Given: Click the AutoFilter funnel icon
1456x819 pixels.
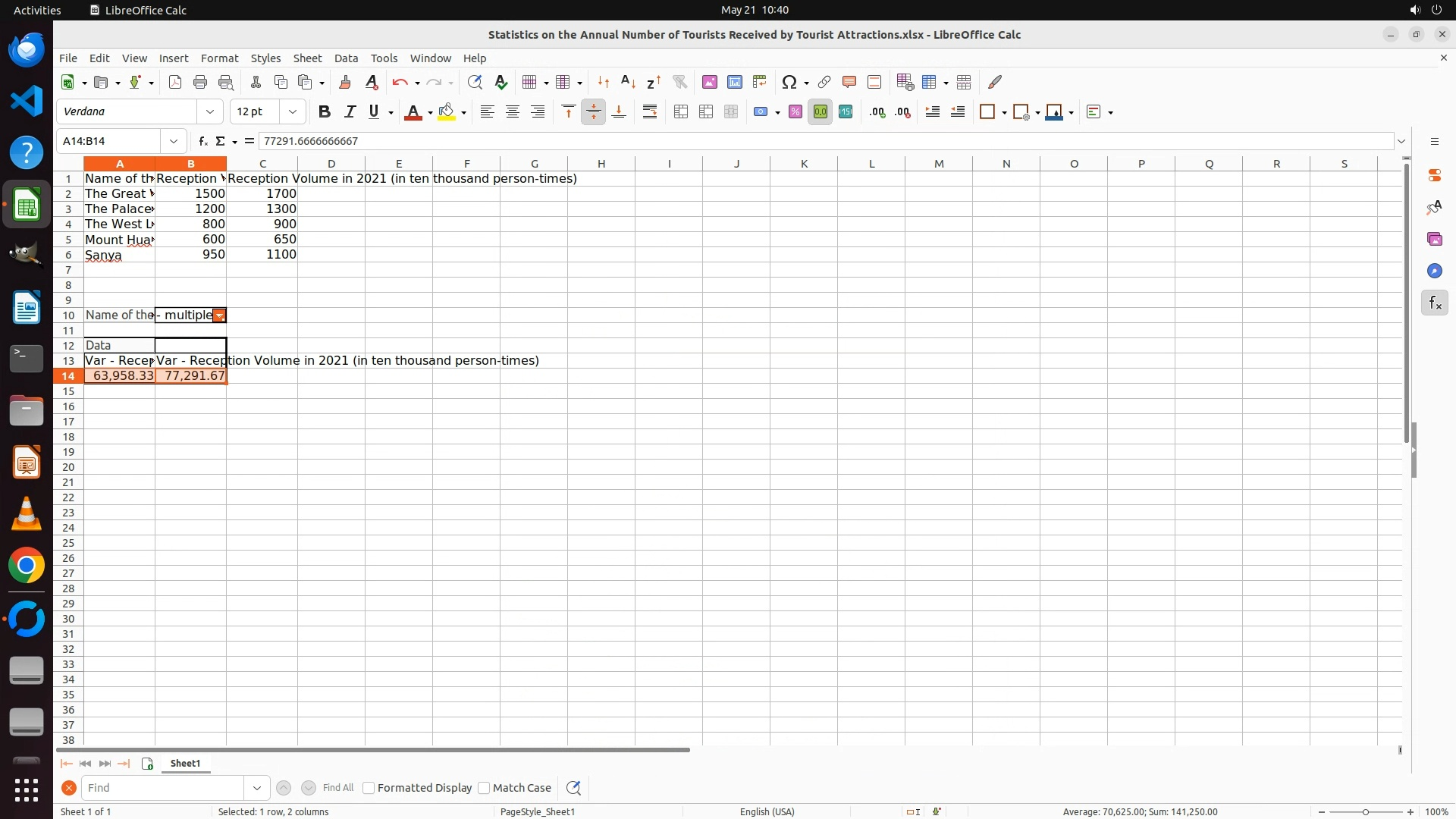Looking at the screenshot, I should point(679,82).
